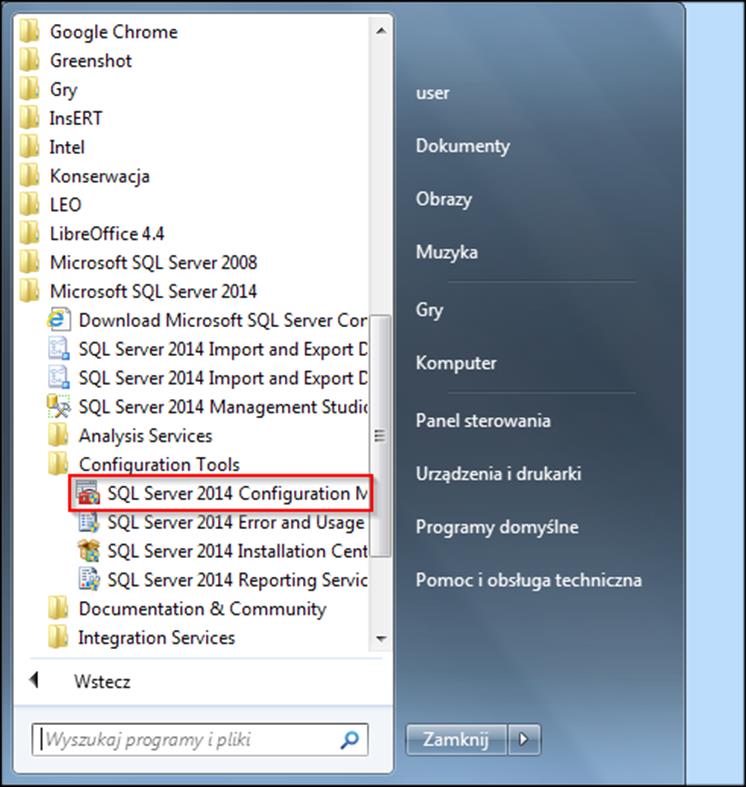Click the scrollbar down arrow
The width and height of the screenshot is (746, 787).
tap(381, 638)
